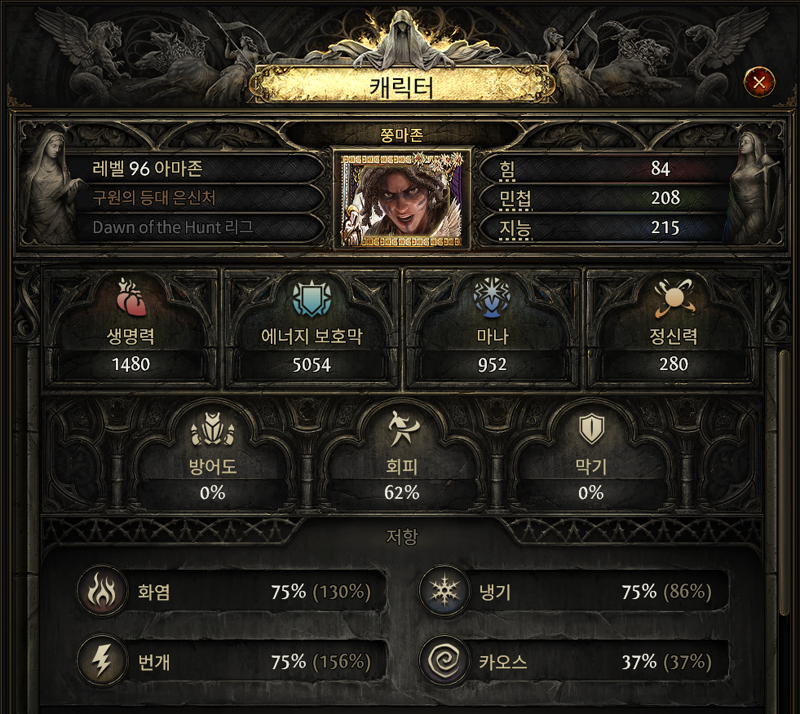Viewport: 800px width, 714px height.
Task: Click the Block shield icon above 막기
Action: click(x=591, y=429)
